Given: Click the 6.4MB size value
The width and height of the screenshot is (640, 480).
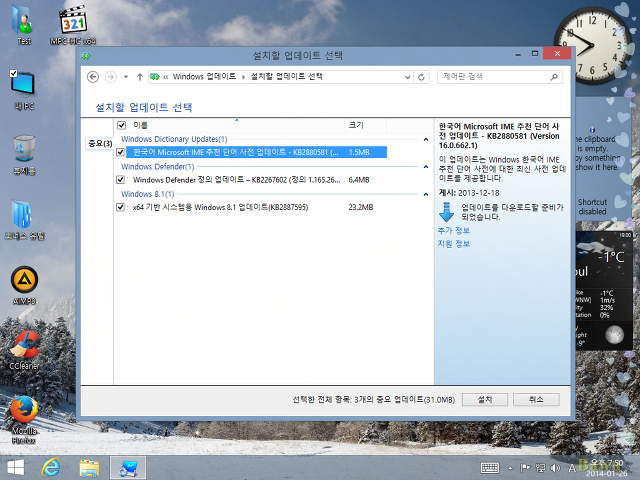Looking at the screenshot, I should click(x=359, y=180).
